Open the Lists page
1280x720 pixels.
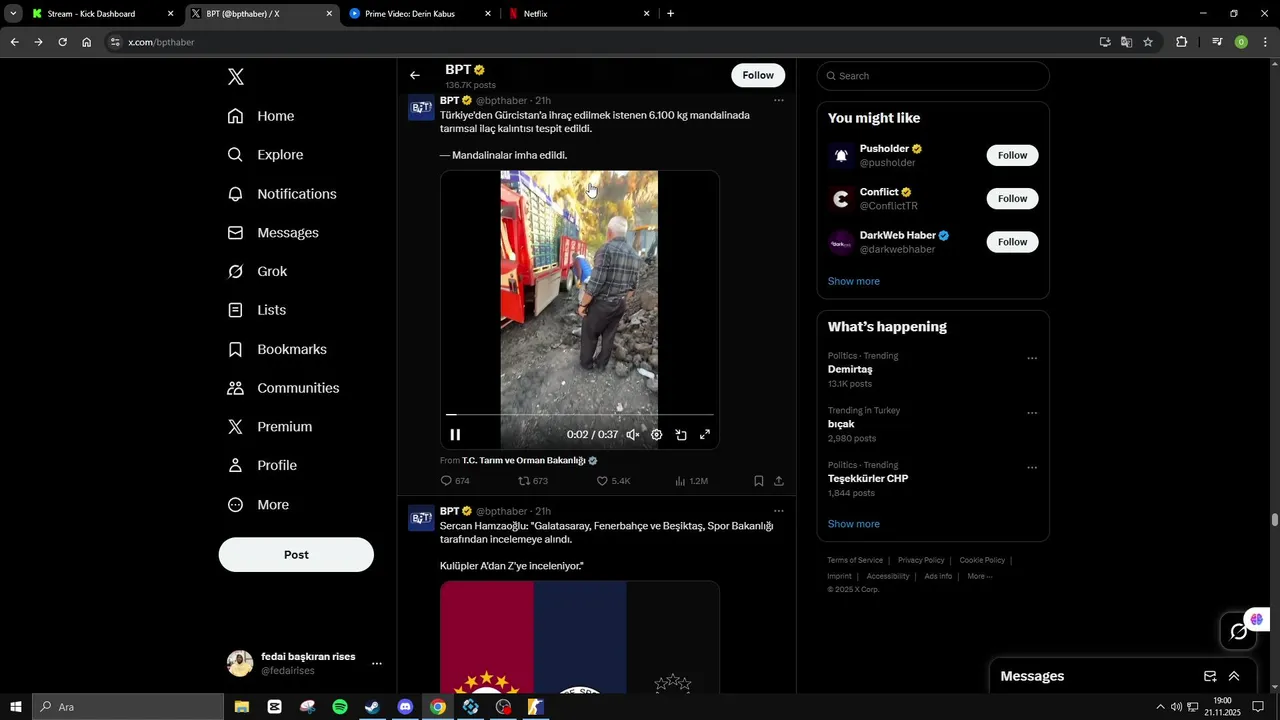(257, 310)
